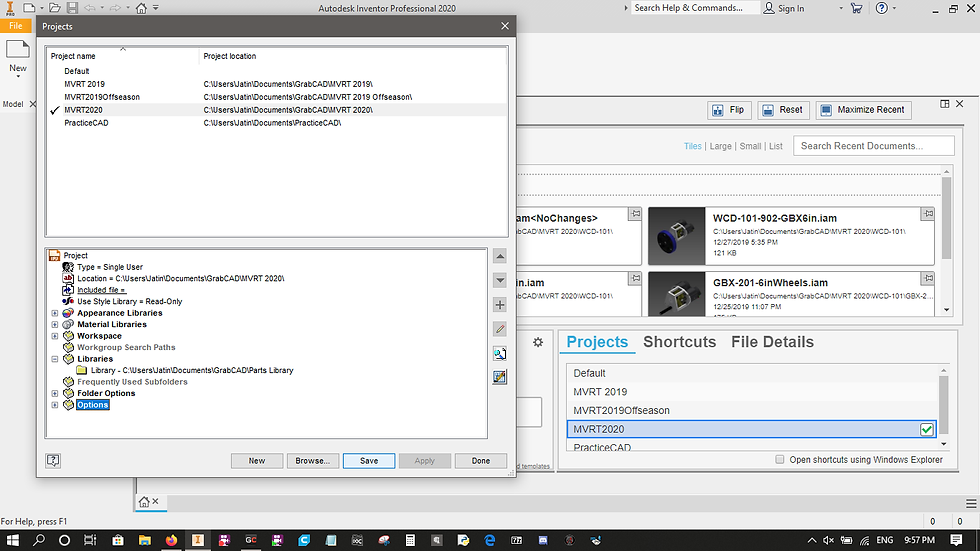Viewport: 980px width, 551px height.
Task: Click the Redo arrow in quick access toolbar
Action: [x=115, y=8]
